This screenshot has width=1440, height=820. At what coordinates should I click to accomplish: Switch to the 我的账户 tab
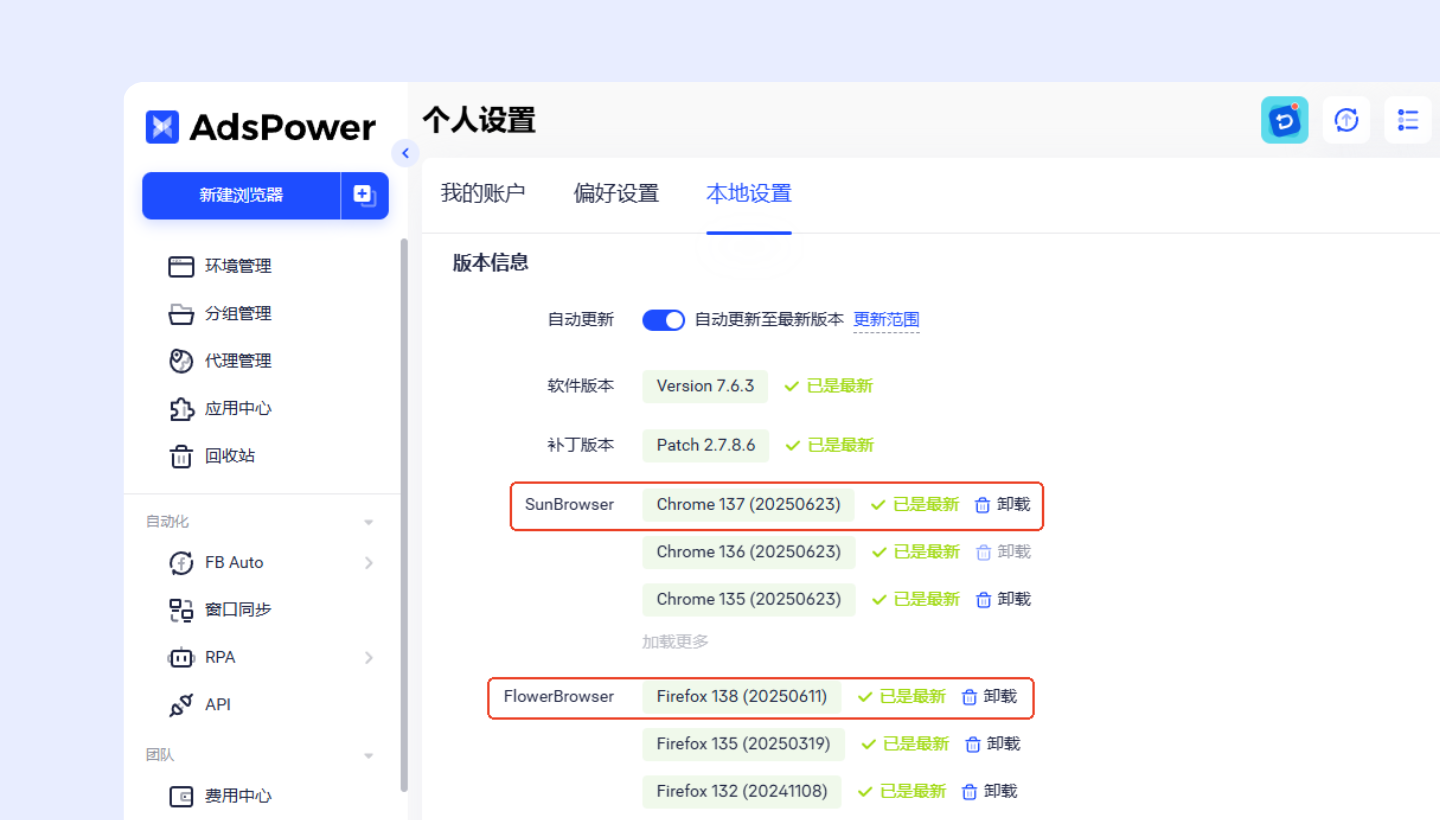(x=483, y=193)
